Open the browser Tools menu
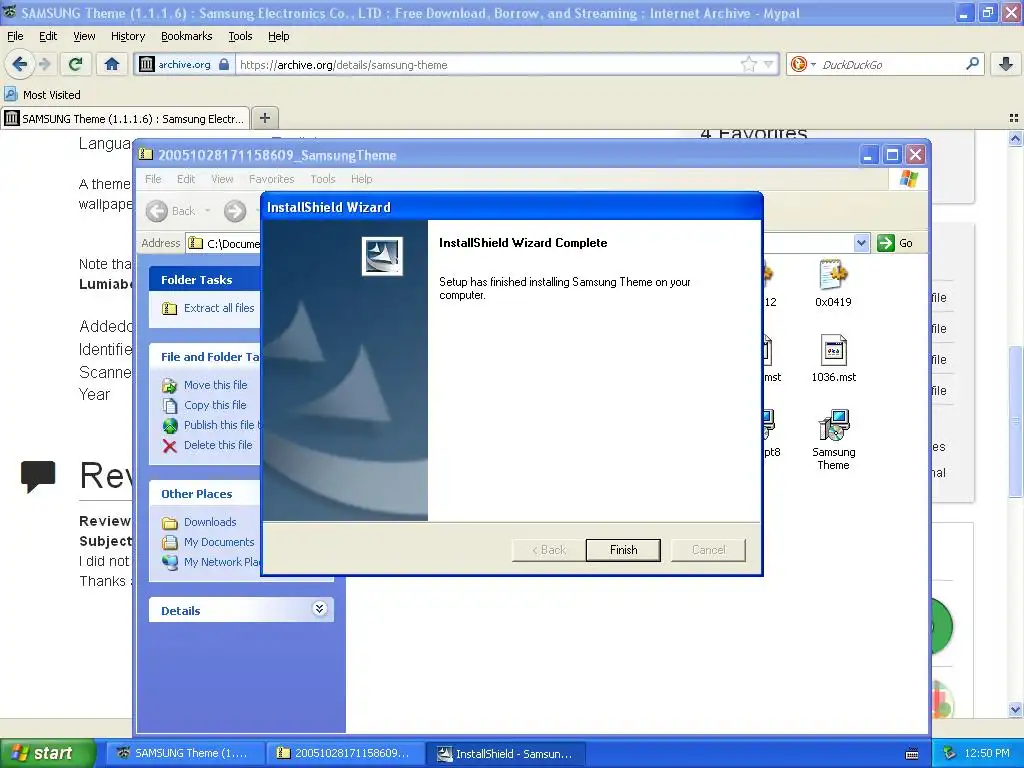 tap(240, 36)
